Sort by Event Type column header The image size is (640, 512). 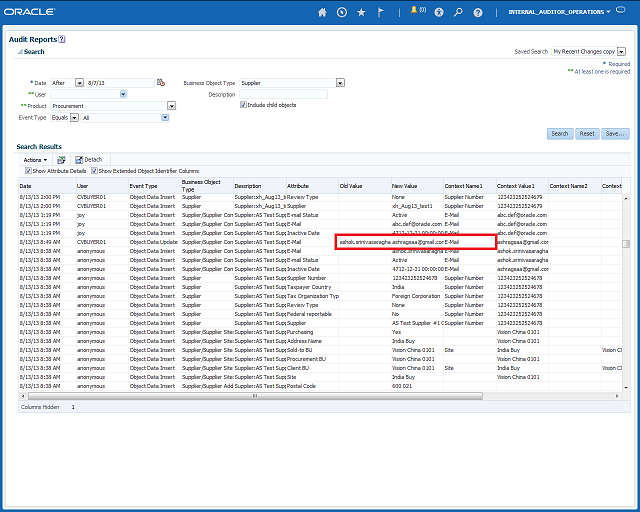[x=155, y=186]
